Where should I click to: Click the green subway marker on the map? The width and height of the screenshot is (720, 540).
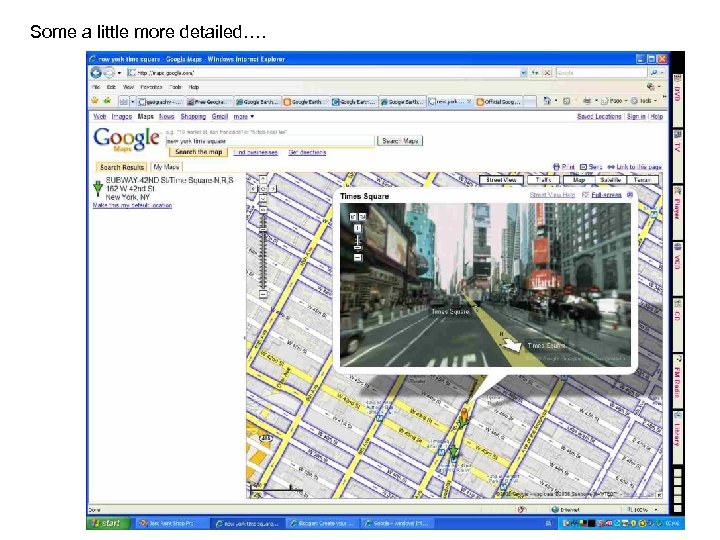pyautogui.click(x=453, y=451)
